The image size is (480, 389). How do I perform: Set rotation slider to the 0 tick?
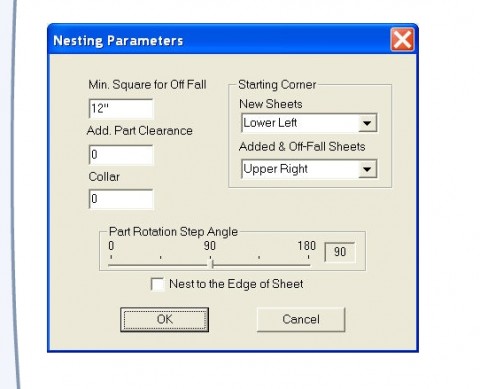tap(111, 257)
